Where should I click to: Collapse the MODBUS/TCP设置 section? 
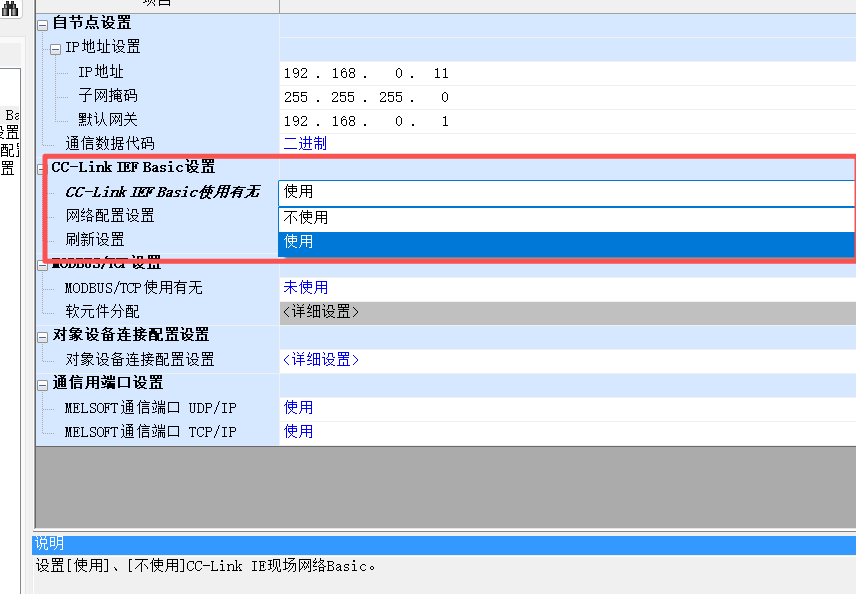[43, 266]
